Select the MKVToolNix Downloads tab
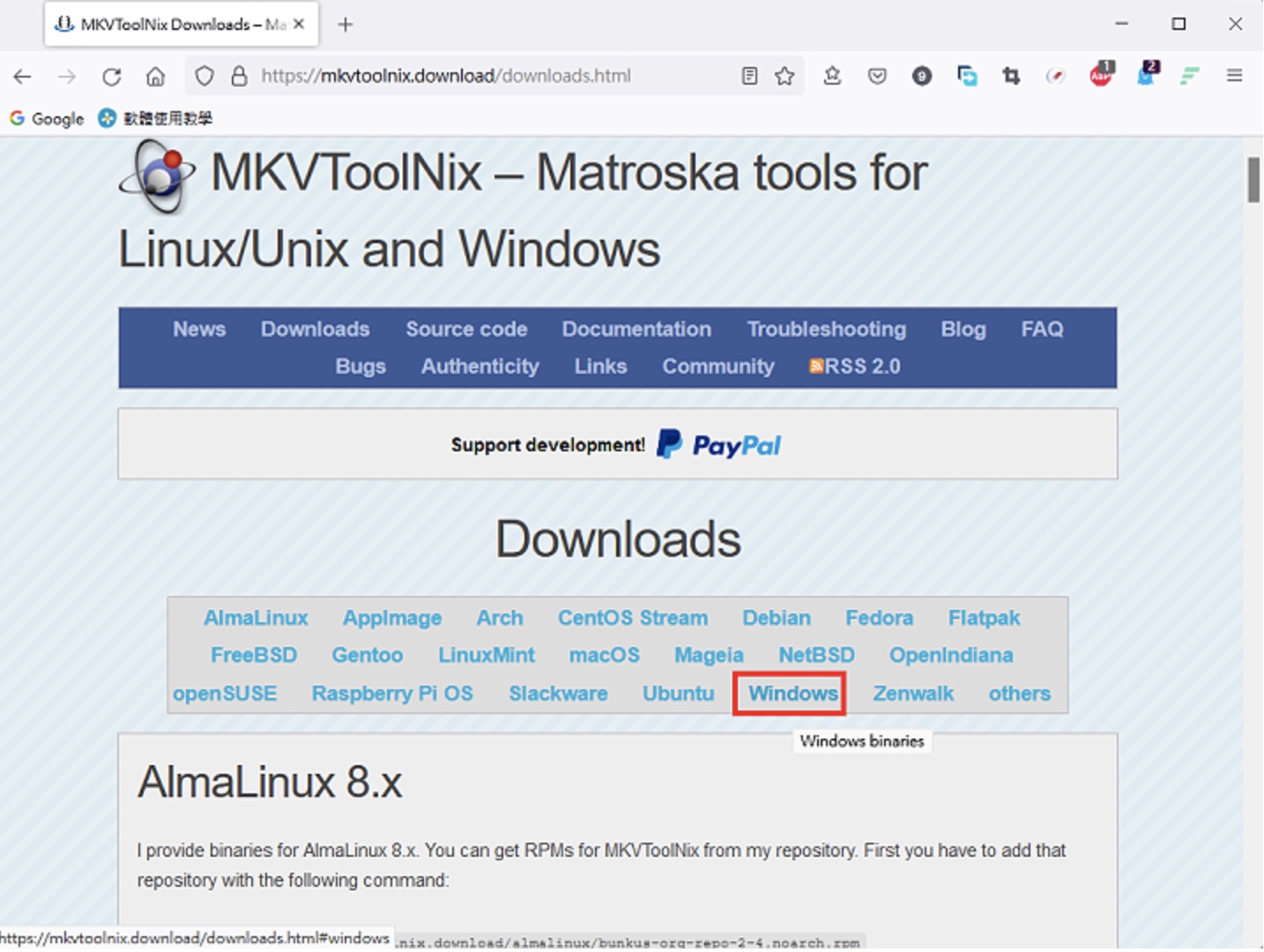The image size is (1264, 952). 181,25
